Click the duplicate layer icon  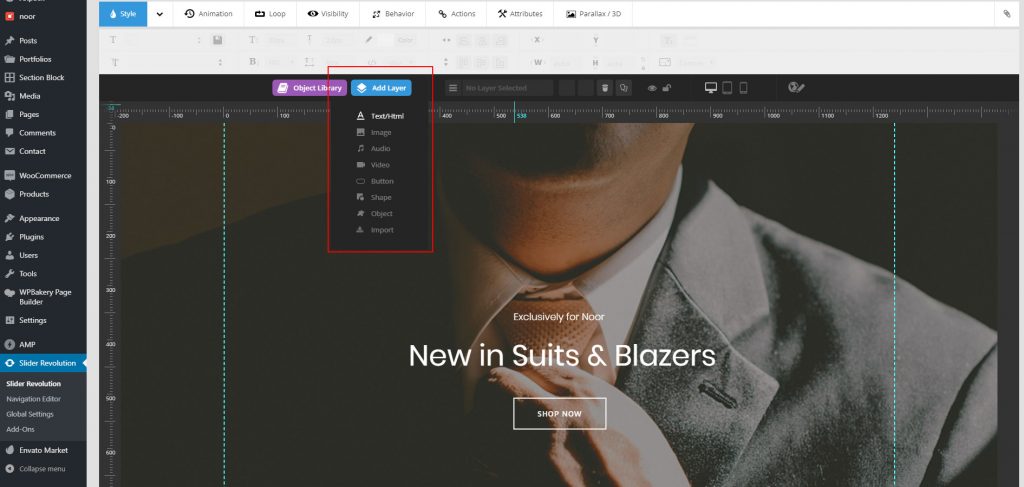pyautogui.click(x=624, y=88)
